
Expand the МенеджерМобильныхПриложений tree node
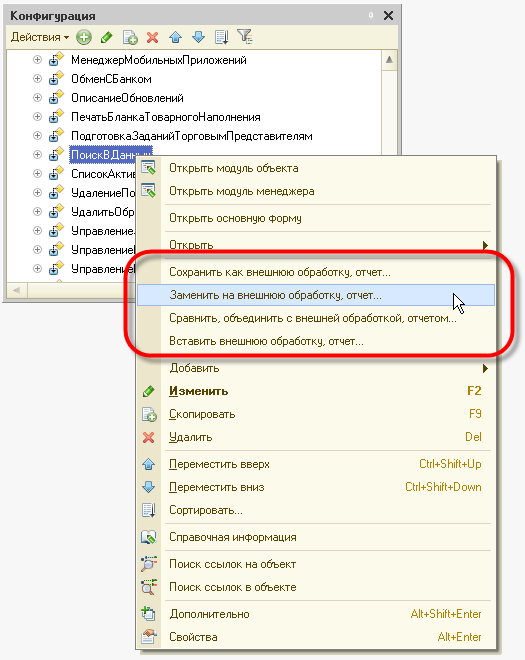[37, 60]
